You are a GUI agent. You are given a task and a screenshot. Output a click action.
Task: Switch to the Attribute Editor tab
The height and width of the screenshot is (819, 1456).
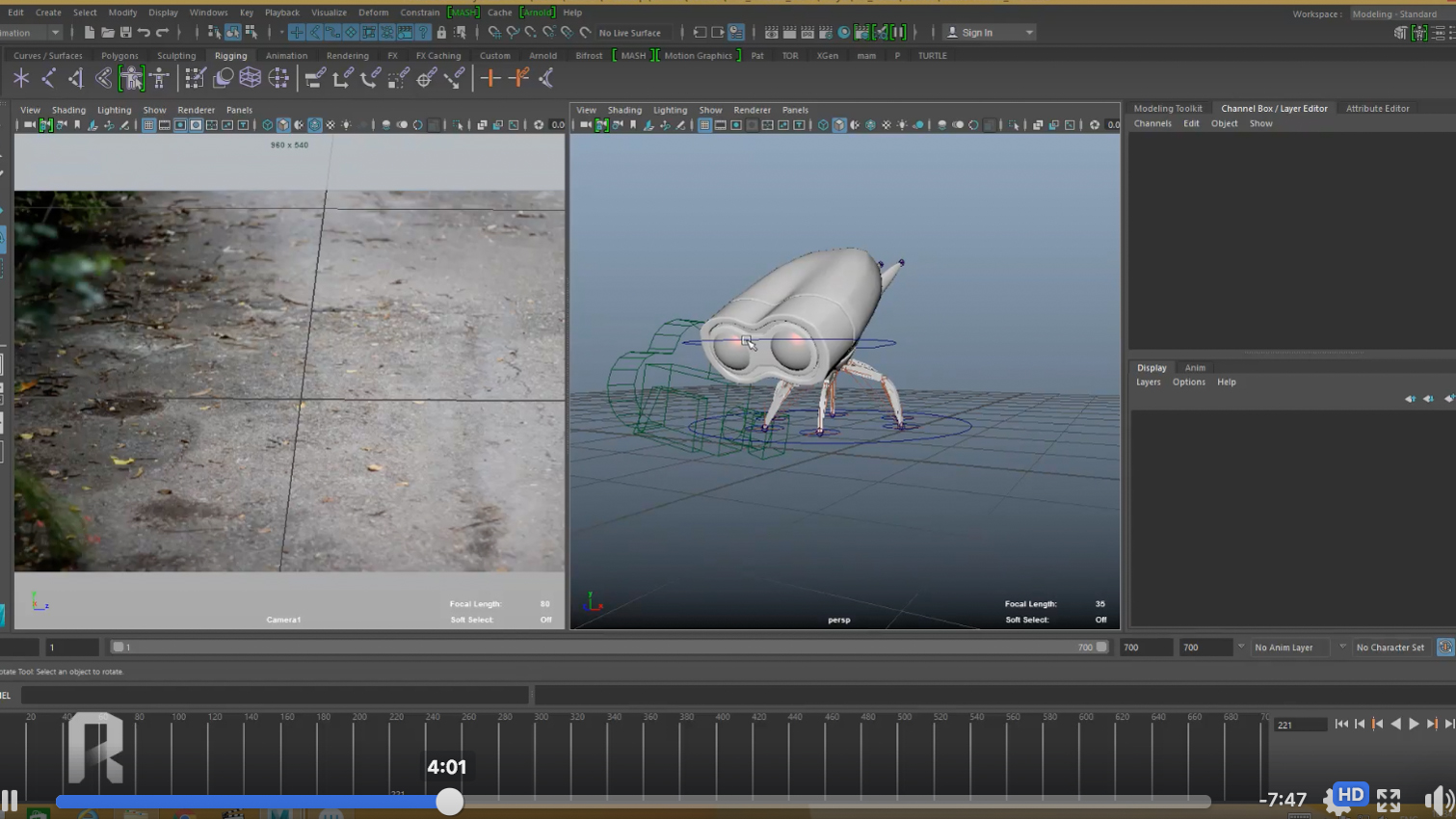tap(1377, 109)
